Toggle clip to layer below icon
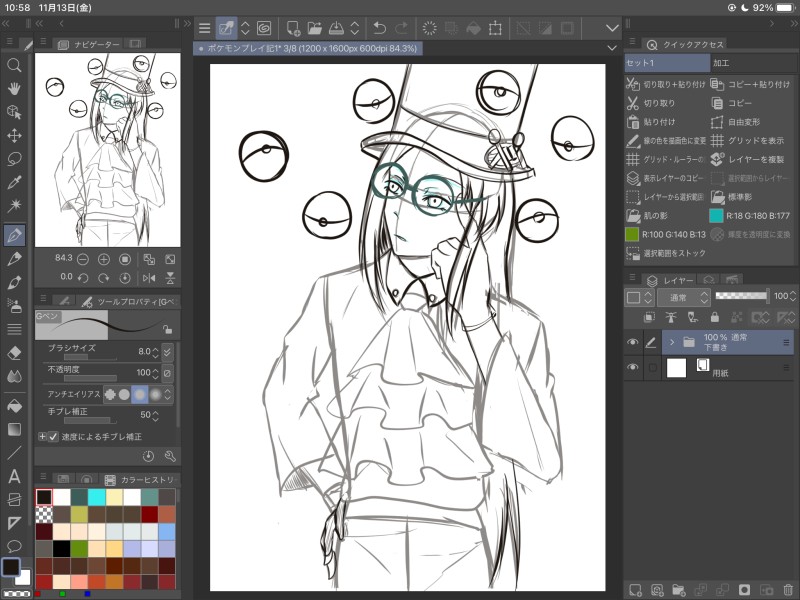Viewport: 800px width, 600px height. [x=649, y=317]
